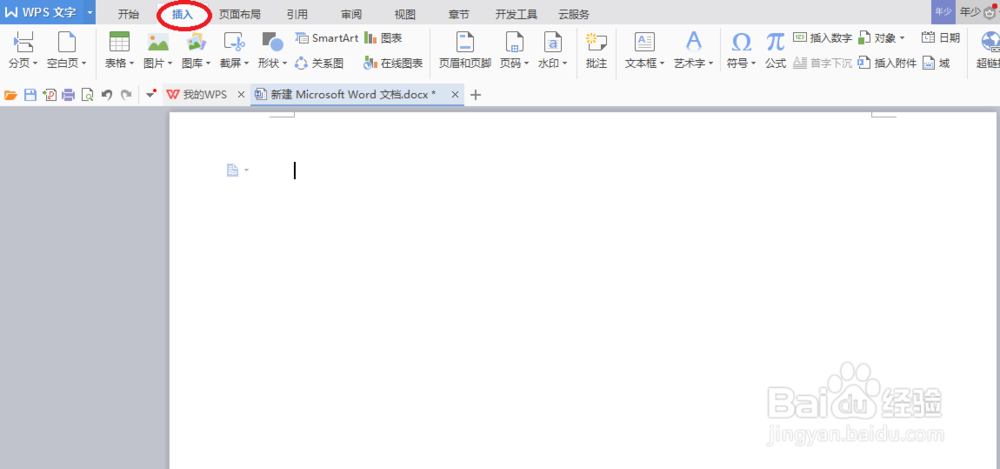The height and width of the screenshot is (469, 1000).
Task: Switch to the 开始 tab
Action: click(x=128, y=14)
